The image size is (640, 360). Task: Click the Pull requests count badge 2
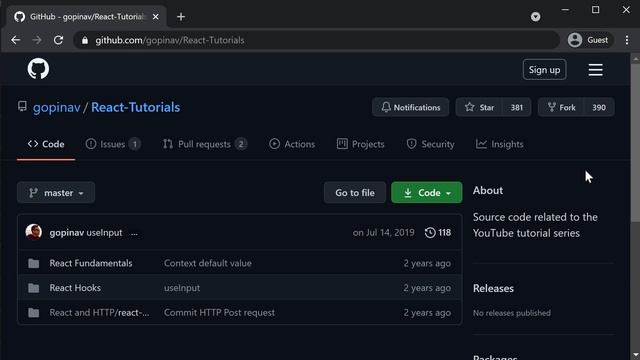click(241, 144)
